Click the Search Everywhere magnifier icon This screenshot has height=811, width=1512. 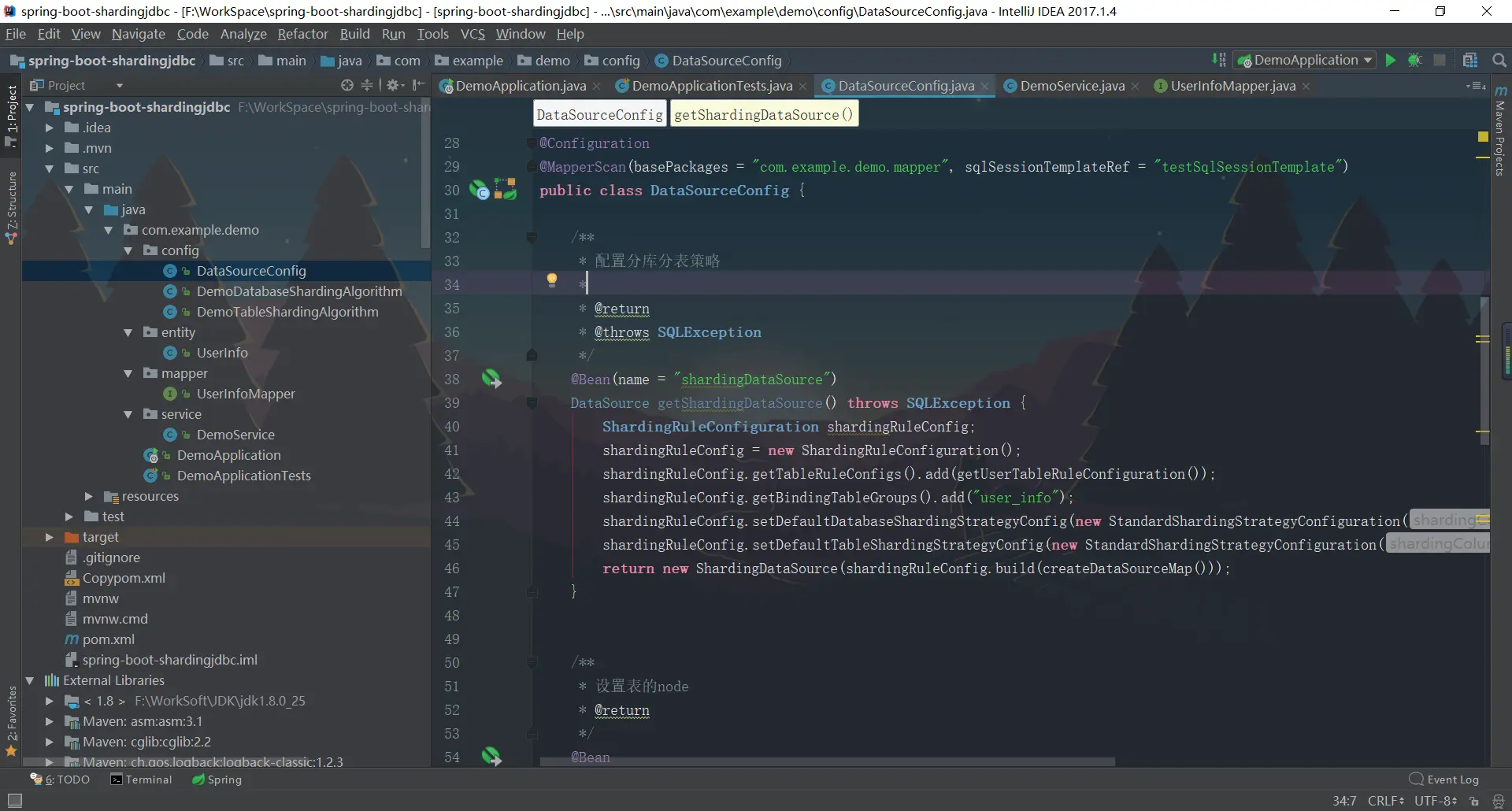pos(1499,61)
